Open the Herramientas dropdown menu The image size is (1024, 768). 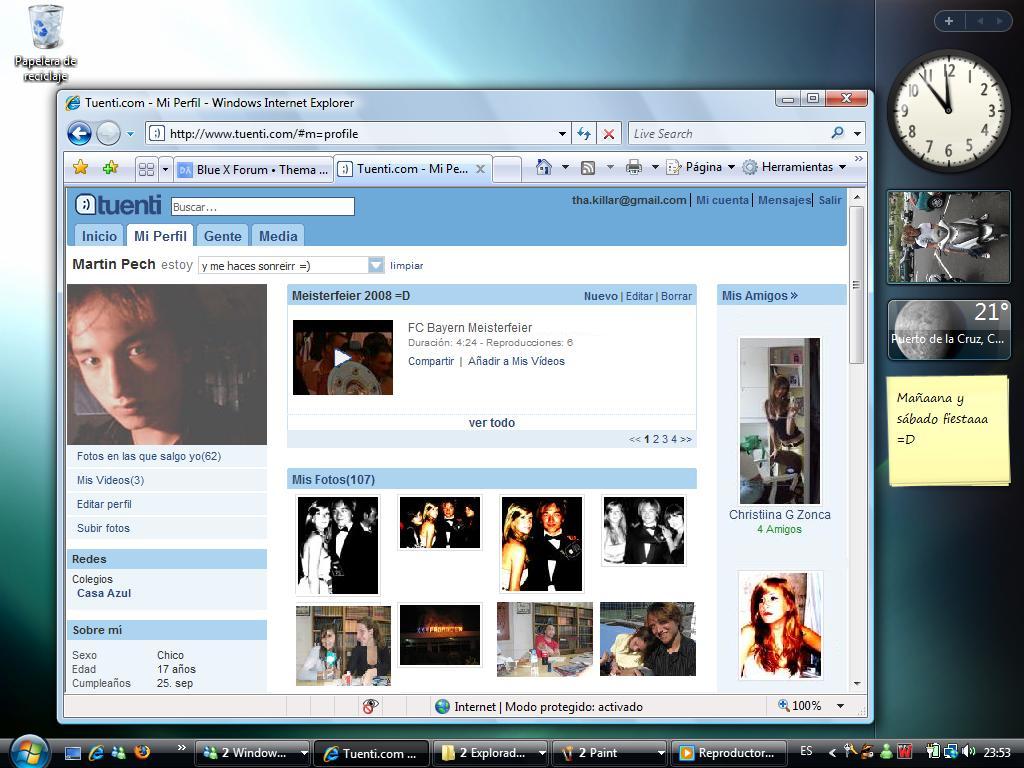point(795,168)
